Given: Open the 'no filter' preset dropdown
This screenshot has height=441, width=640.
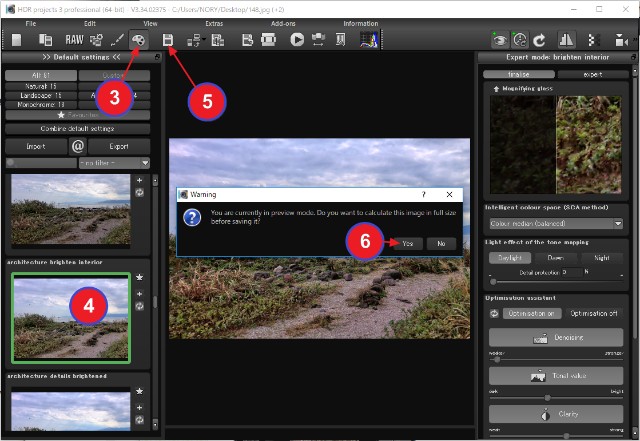Looking at the screenshot, I should 115,162.
